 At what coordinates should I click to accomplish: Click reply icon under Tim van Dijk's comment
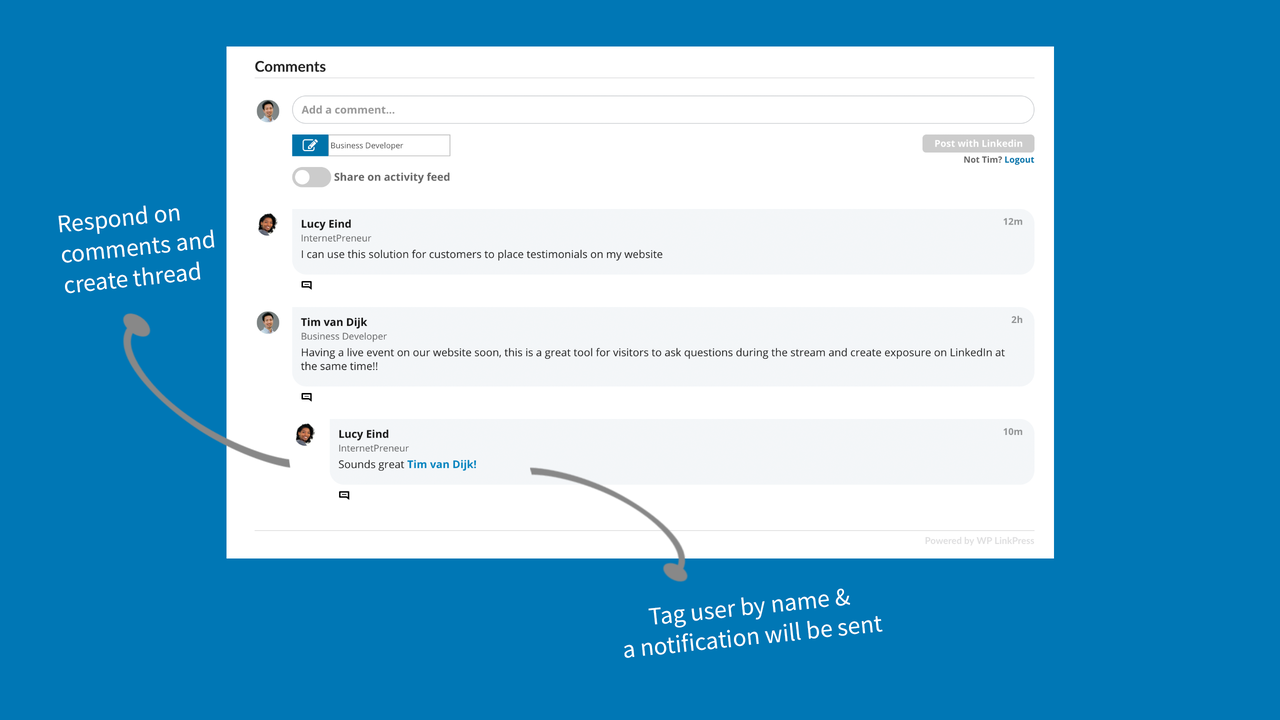click(x=307, y=397)
